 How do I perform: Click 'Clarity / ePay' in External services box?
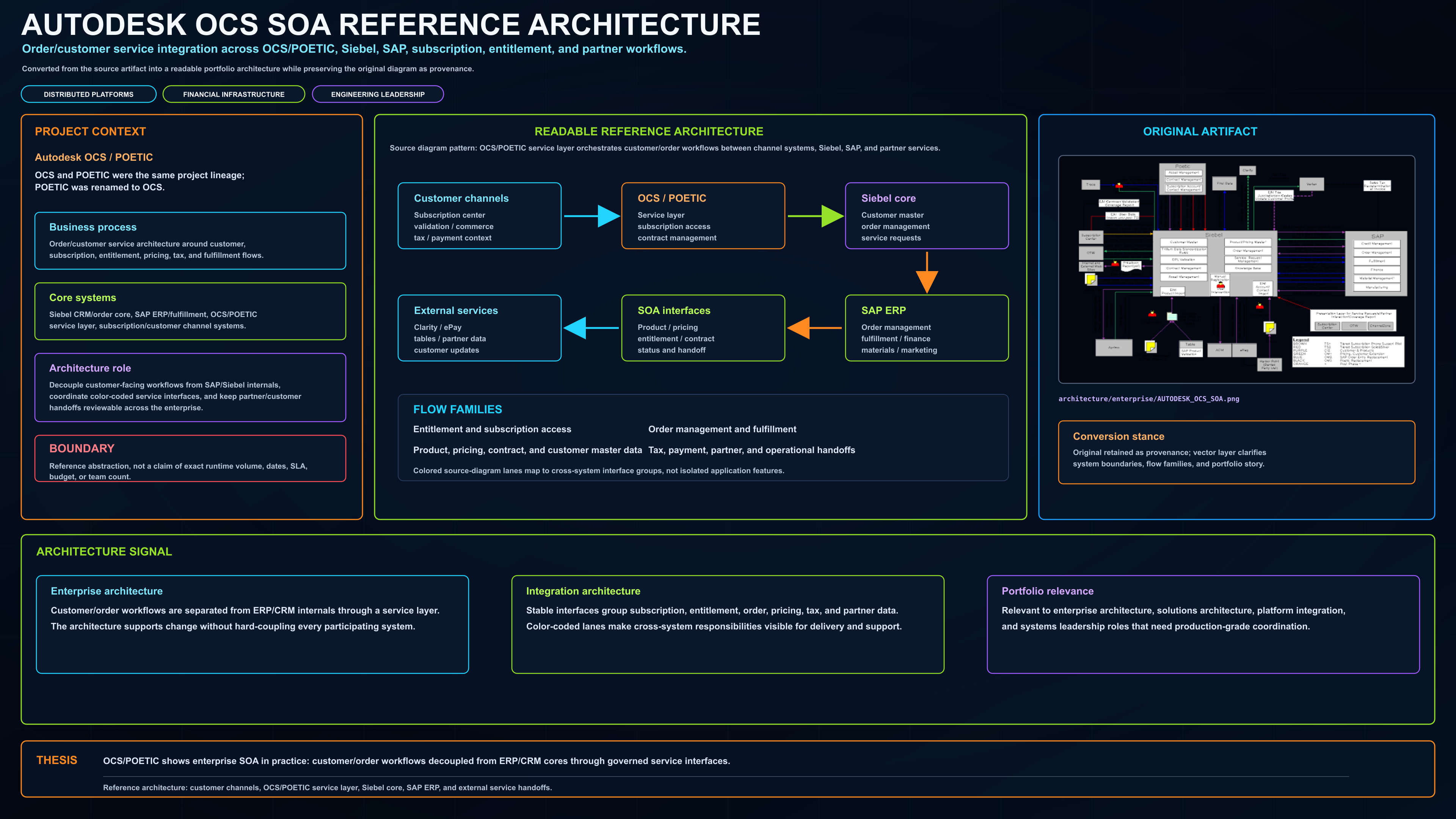point(438,328)
